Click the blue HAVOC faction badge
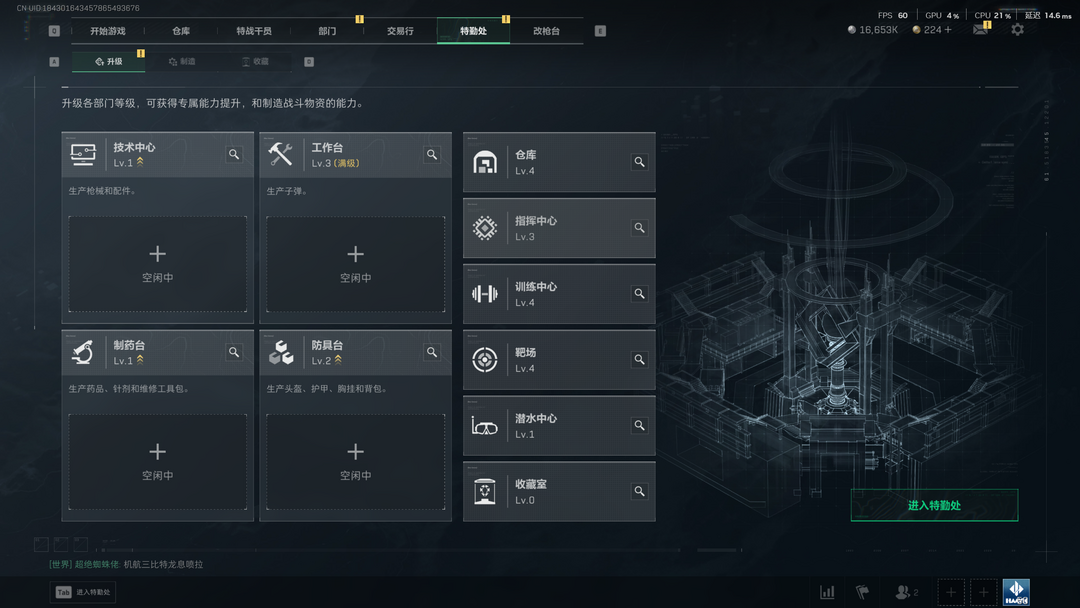This screenshot has height=608, width=1080. point(1016,591)
